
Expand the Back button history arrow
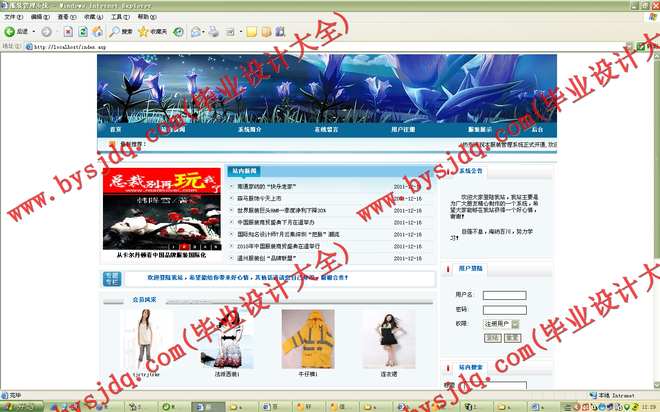point(32,32)
